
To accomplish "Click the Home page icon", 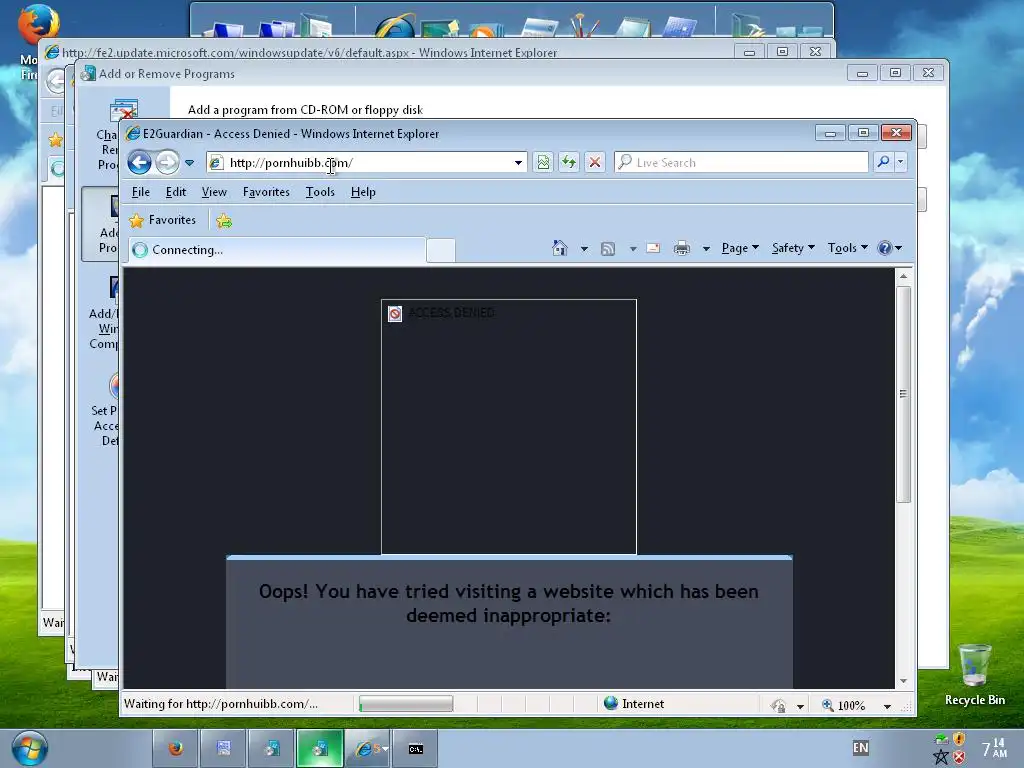I will tap(560, 248).
